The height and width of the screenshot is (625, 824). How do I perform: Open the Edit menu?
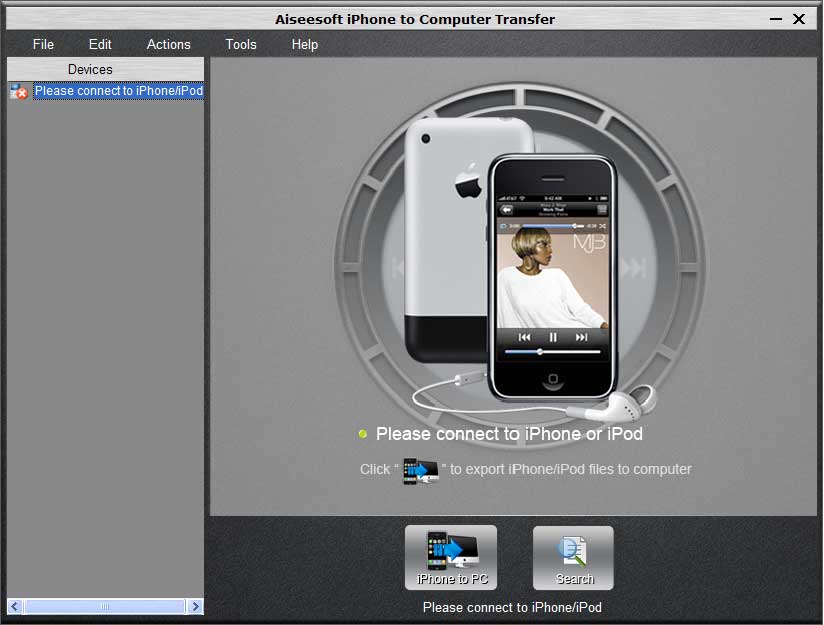pos(100,44)
